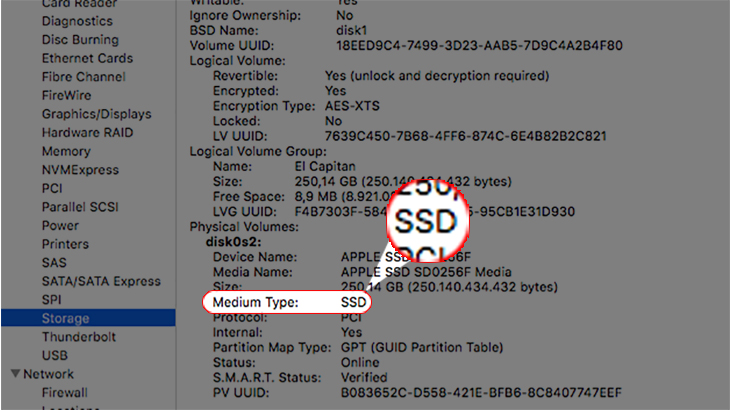This screenshot has width=730, height=410.
Task: Click the Medium Type label
Action: 255,303
